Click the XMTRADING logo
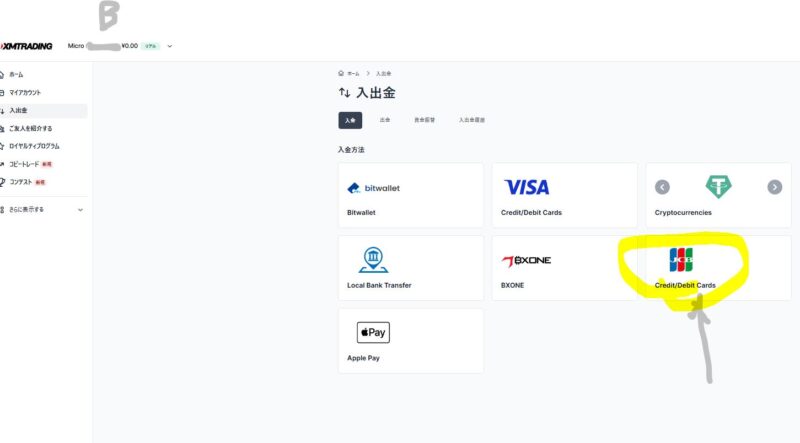 coord(27,46)
